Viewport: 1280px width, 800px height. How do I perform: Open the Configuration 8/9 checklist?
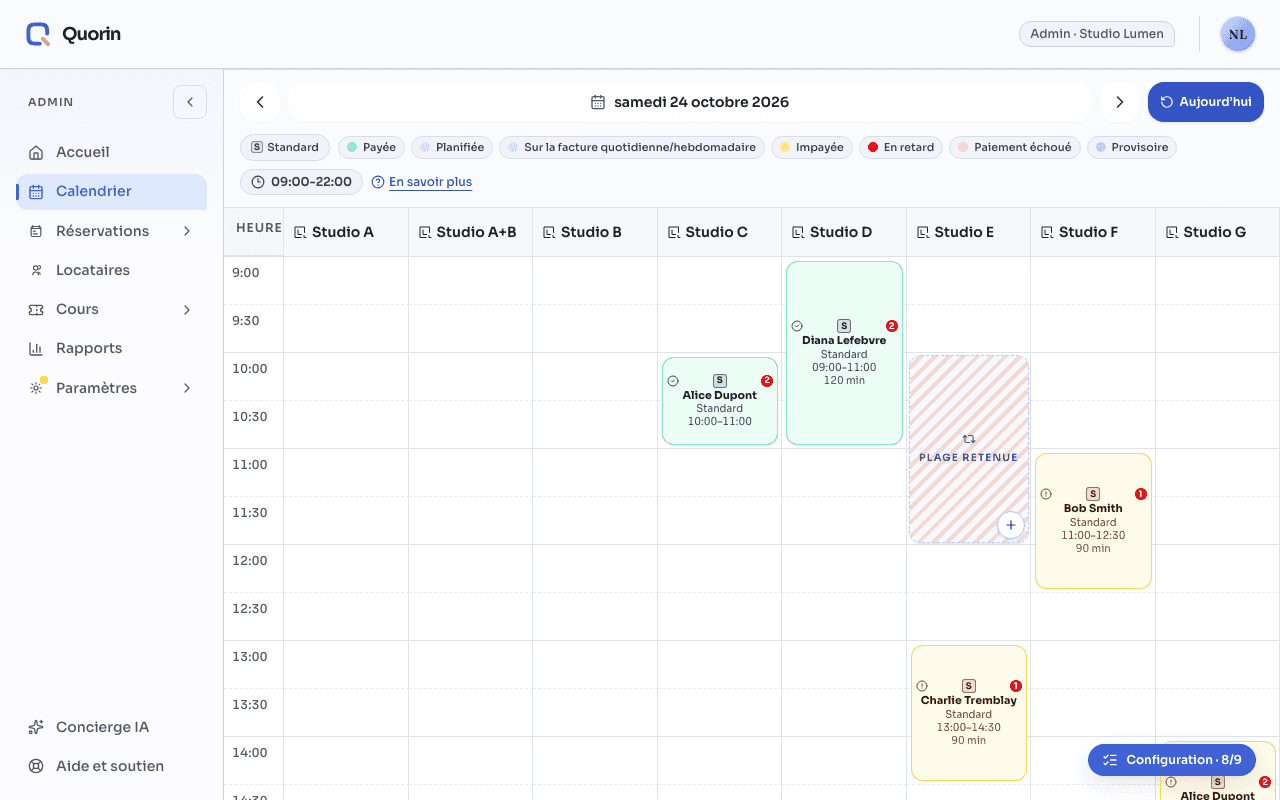[1172, 760]
